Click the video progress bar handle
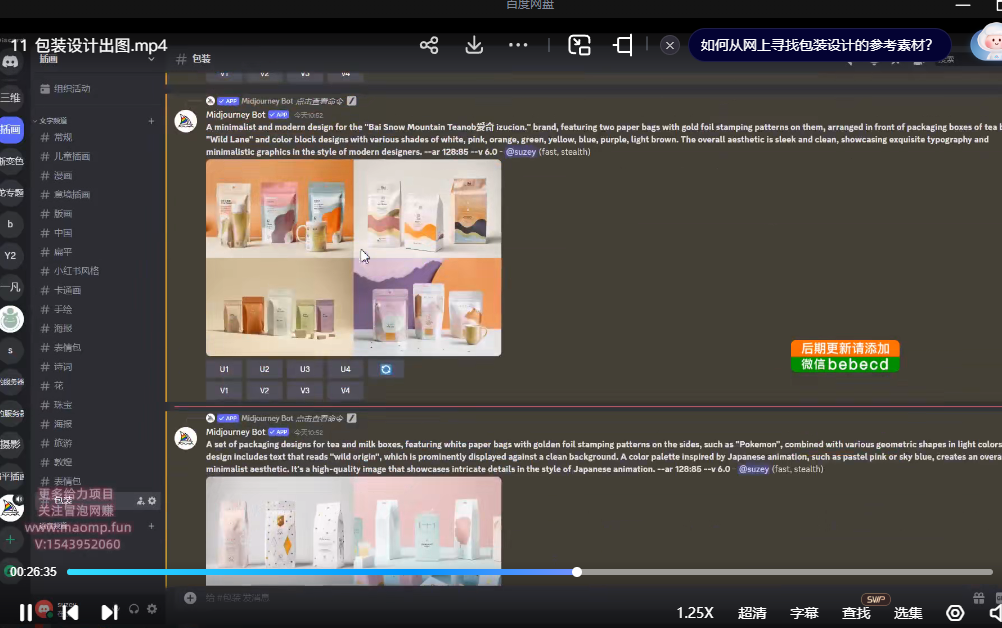Viewport: 1002px width, 628px height. pyautogui.click(x=576, y=572)
